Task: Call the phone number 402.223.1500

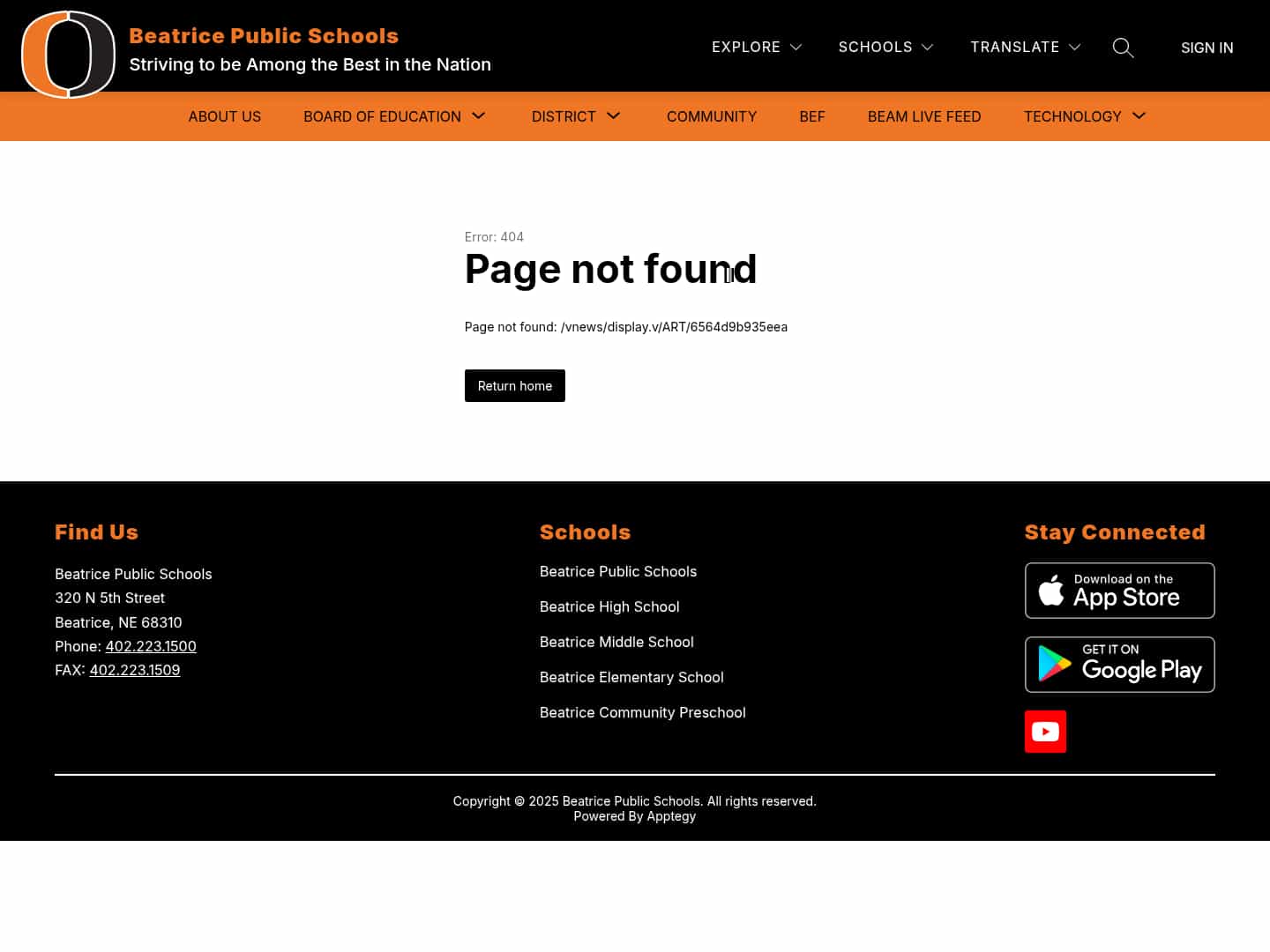Action: [x=150, y=646]
